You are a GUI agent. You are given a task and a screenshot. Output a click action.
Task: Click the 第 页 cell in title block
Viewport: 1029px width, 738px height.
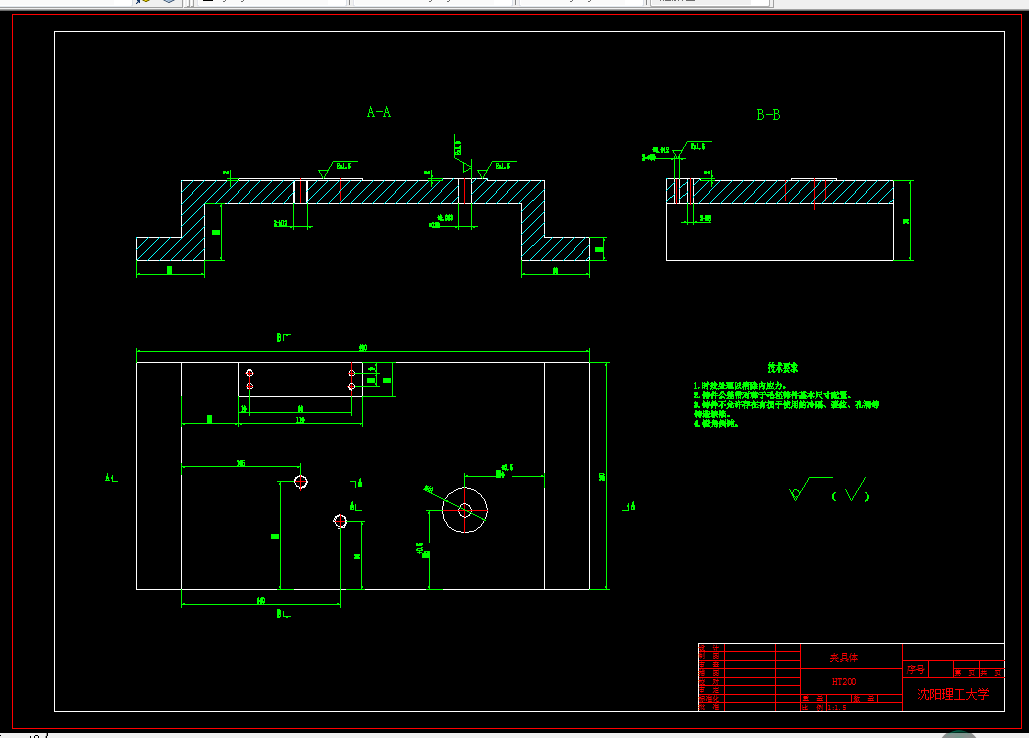[x=966, y=673]
